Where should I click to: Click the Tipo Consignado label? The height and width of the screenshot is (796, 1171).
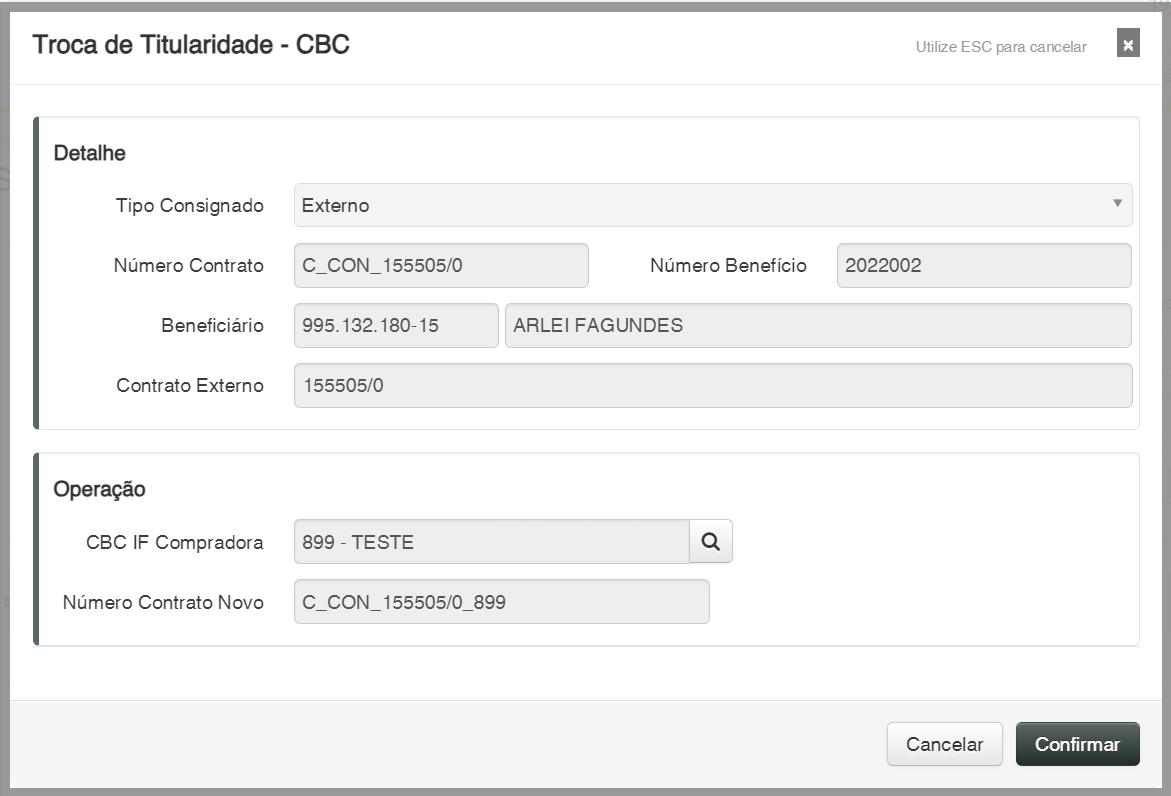[190, 206]
